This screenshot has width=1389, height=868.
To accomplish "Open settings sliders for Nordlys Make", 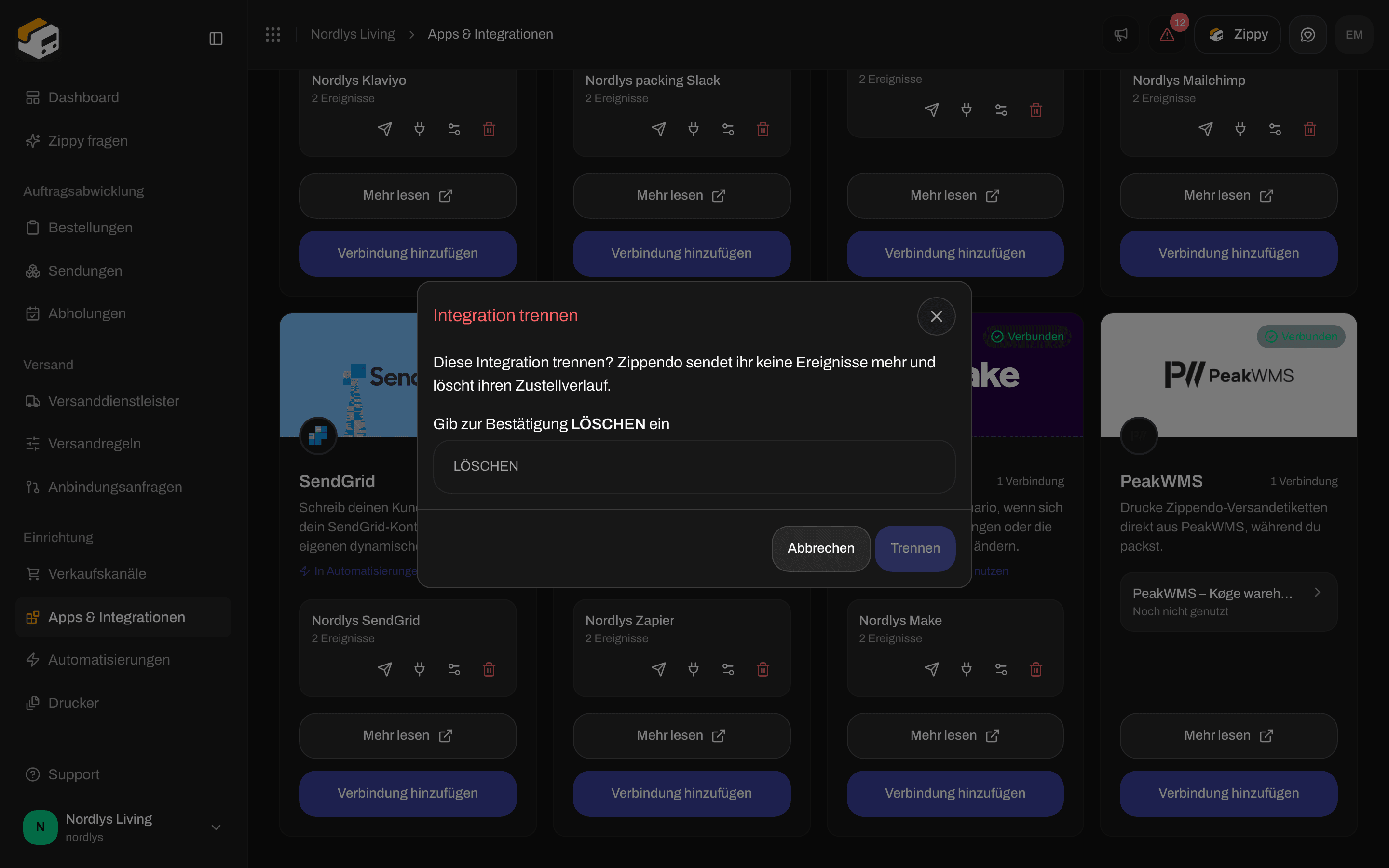I will 1001,669.
